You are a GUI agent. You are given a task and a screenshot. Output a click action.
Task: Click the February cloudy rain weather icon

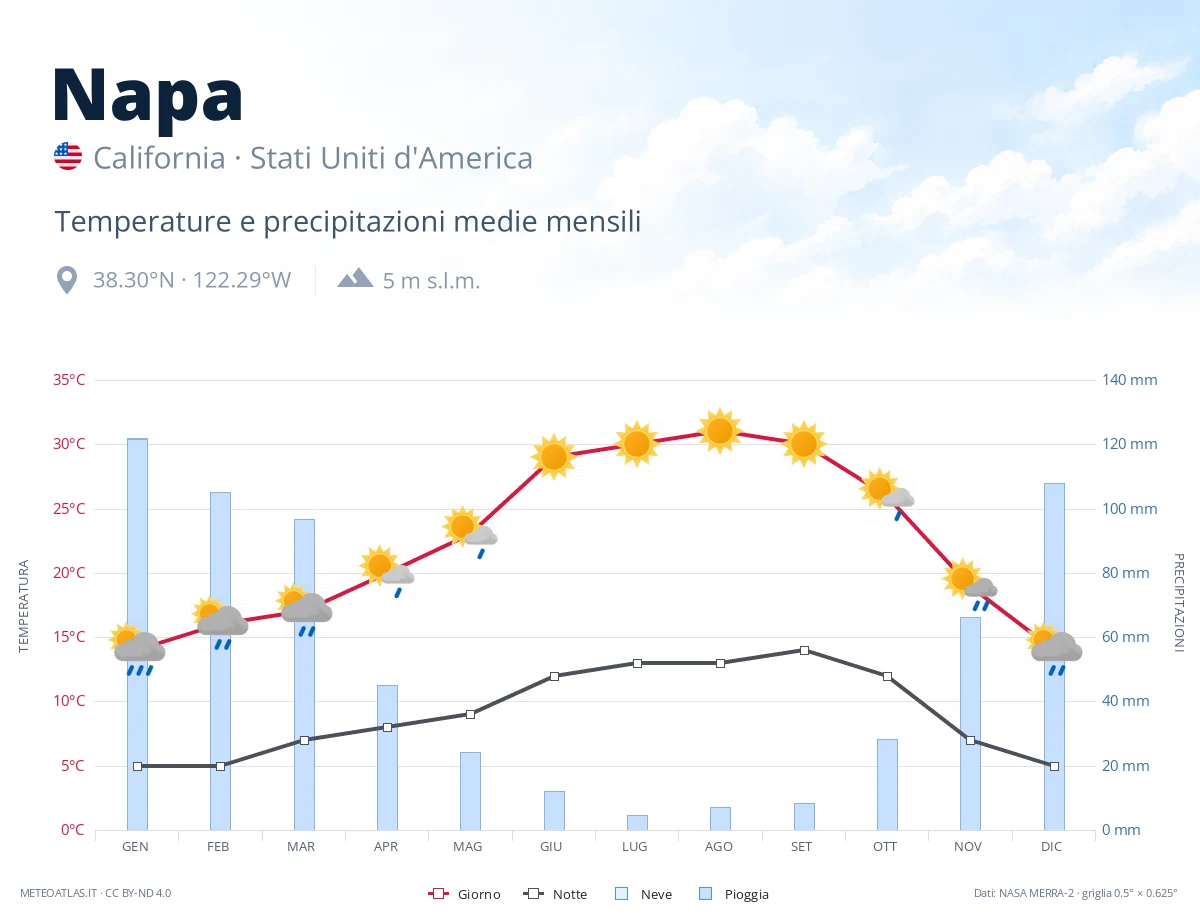(220, 623)
